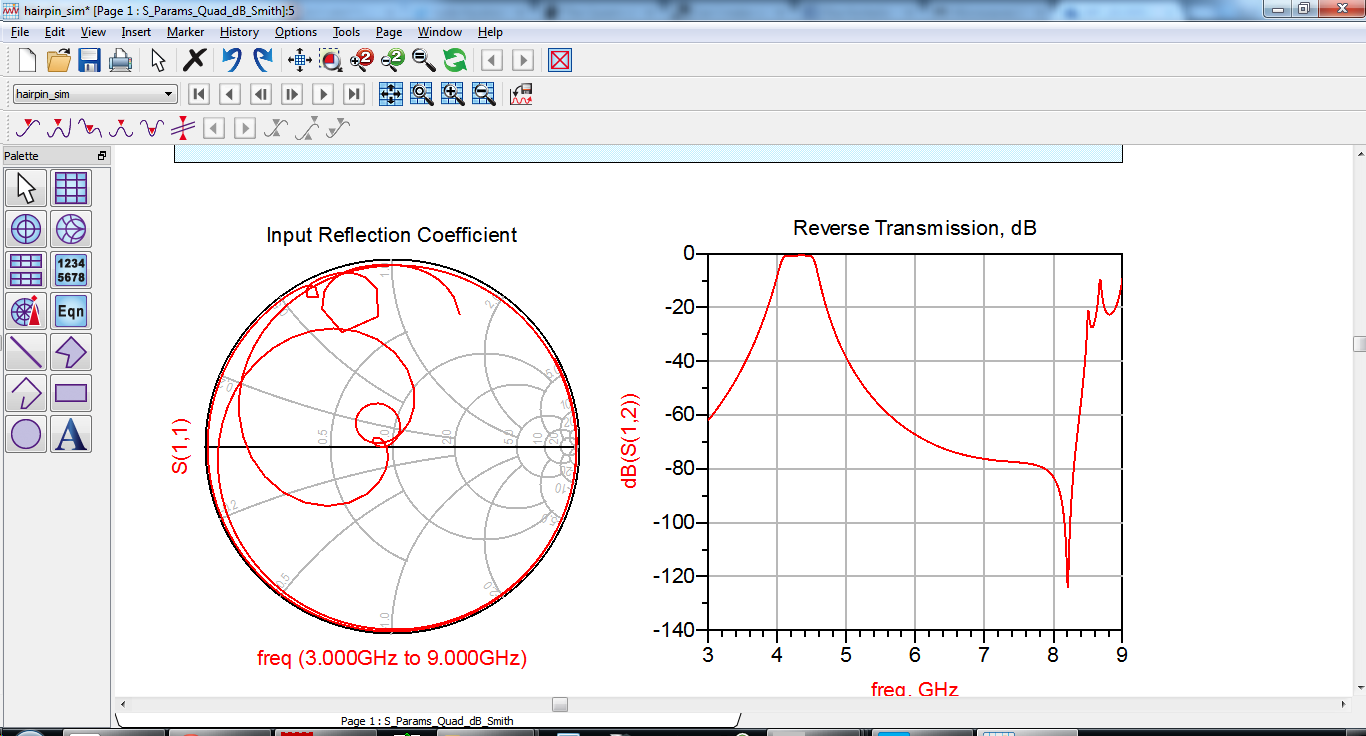Open the Options menu

click(296, 32)
